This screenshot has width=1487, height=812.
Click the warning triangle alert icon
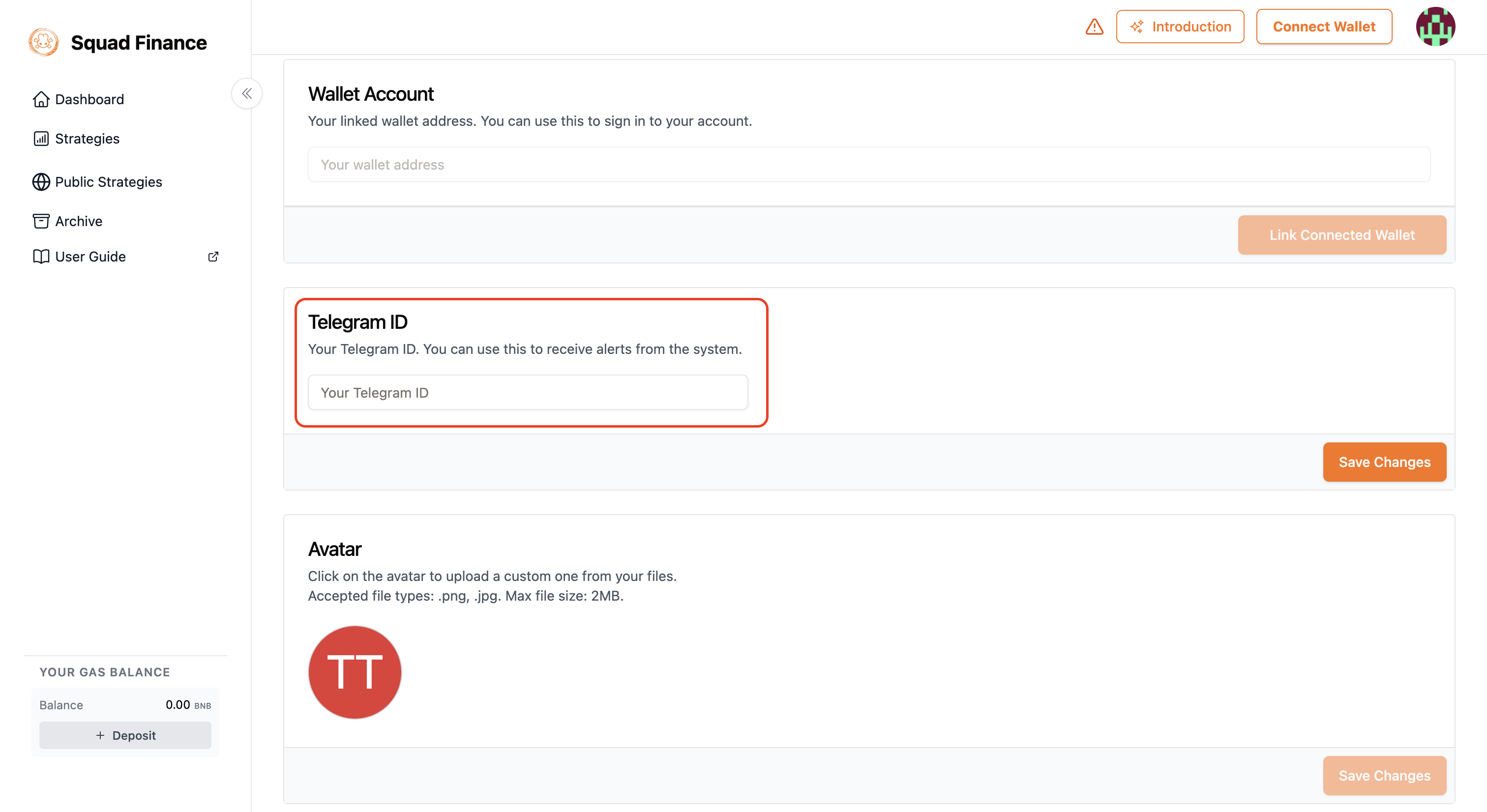tap(1094, 27)
